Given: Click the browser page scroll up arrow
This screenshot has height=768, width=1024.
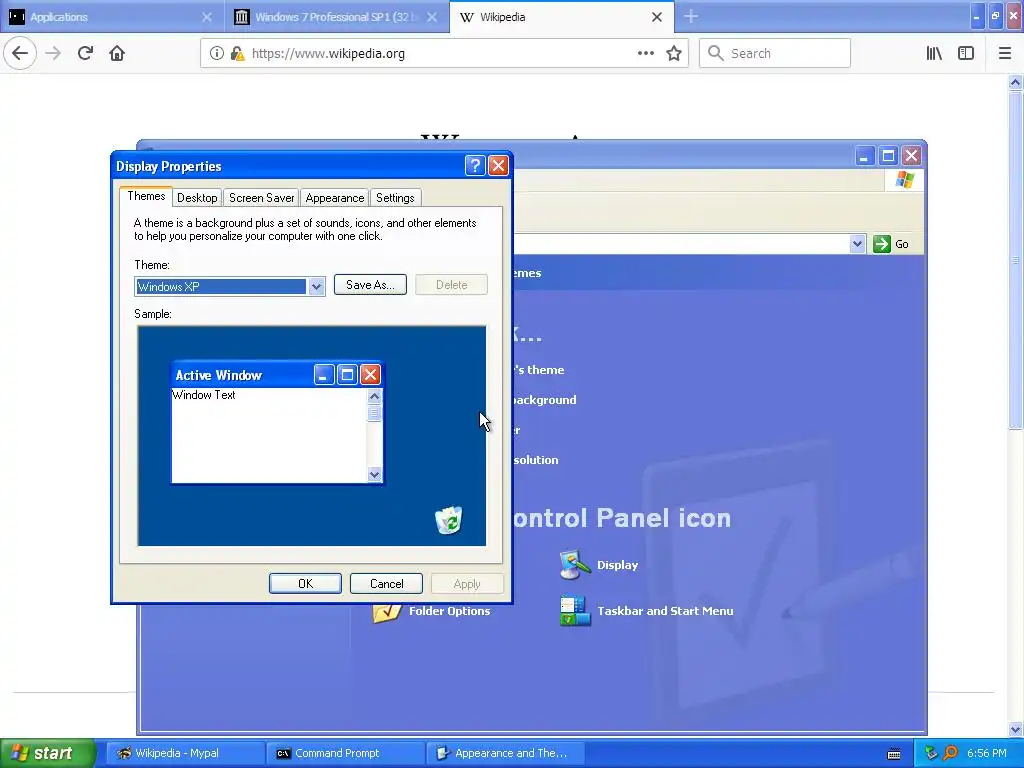Looking at the screenshot, I should point(1015,82).
